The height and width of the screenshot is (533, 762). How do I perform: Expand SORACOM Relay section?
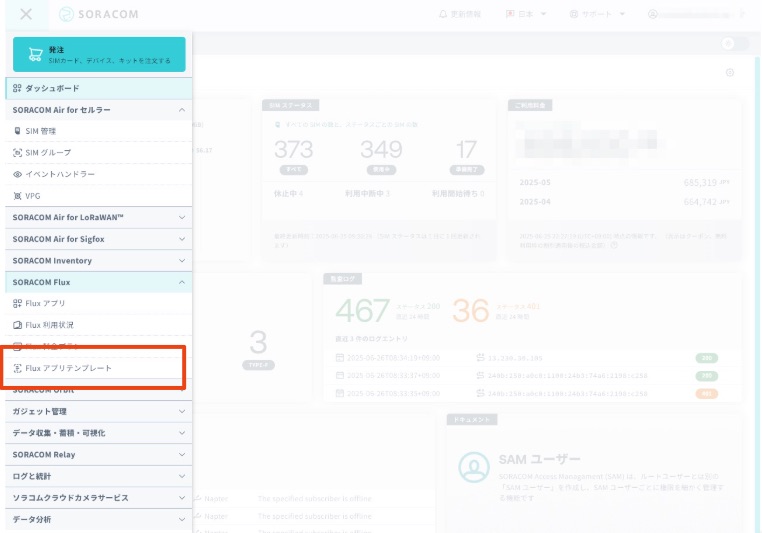tap(99, 454)
